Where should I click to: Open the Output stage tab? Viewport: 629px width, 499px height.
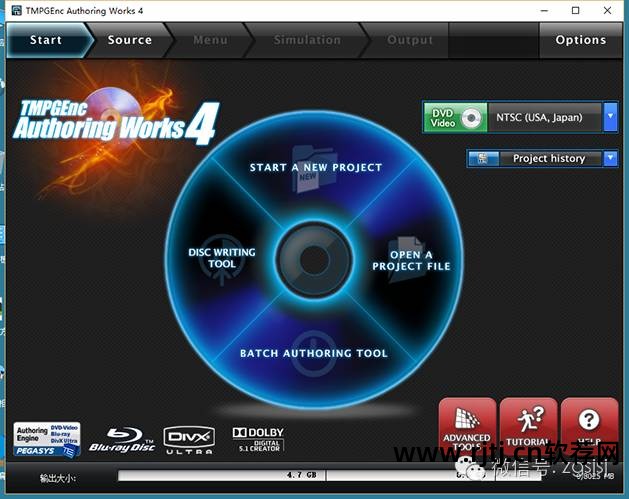(x=410, y=40)
